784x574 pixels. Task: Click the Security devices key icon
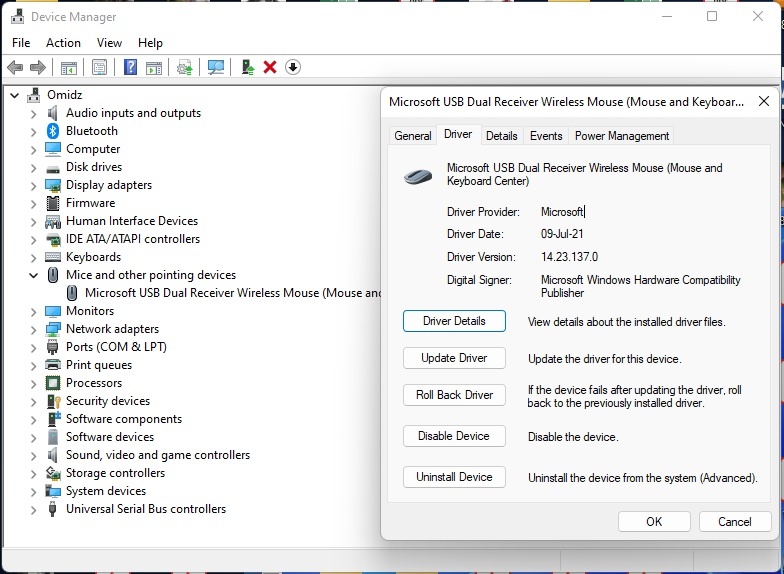click(53, 401)
